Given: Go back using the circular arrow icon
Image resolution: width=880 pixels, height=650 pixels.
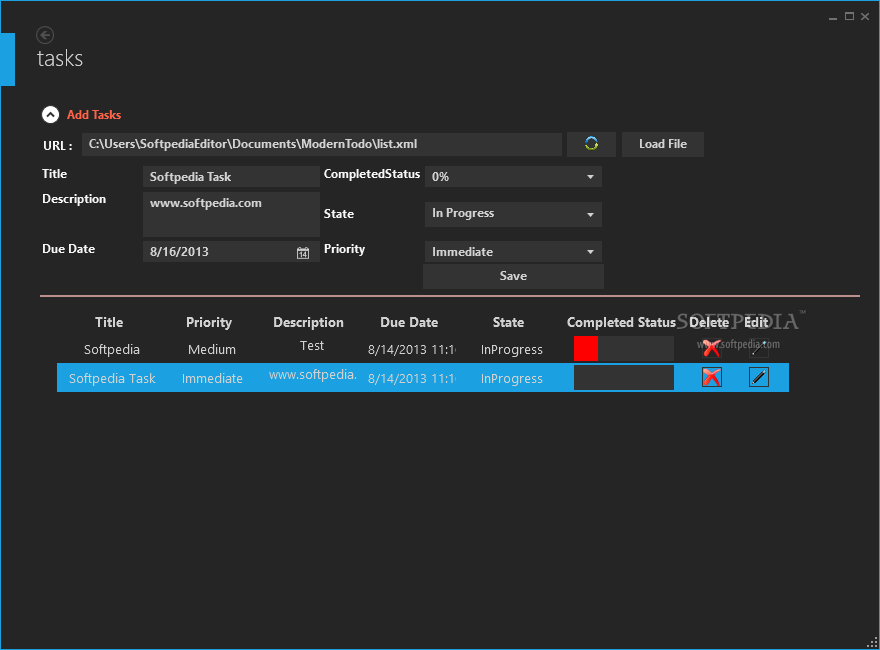Looking at the screenshot, I should [45, 35].
